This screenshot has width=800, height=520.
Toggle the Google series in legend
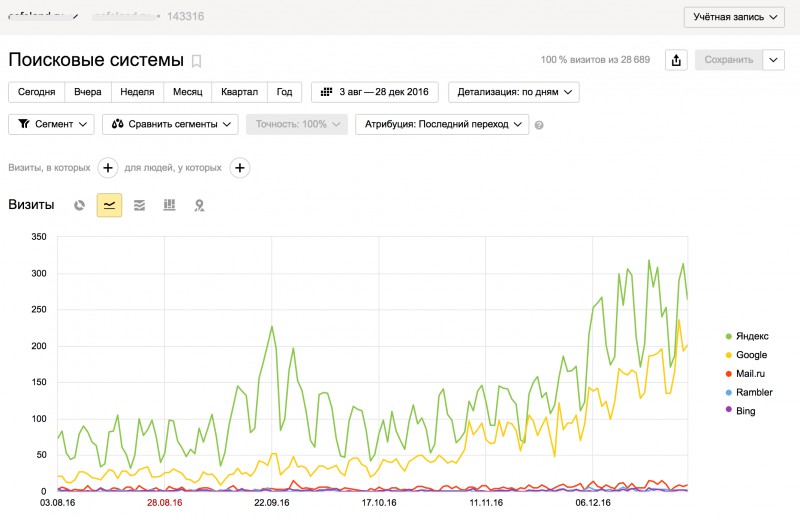coord(746,355)
